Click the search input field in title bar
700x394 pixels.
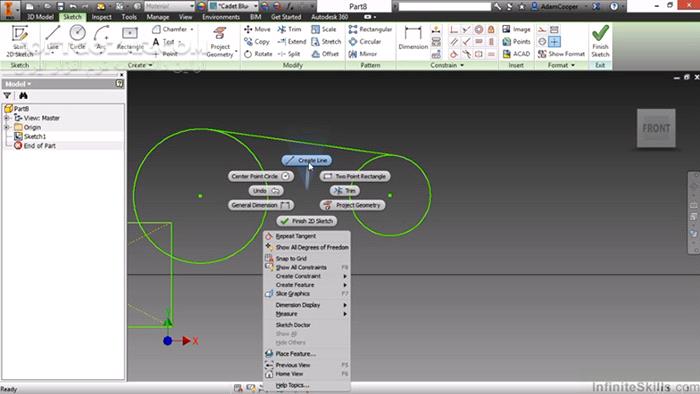[x=444, y=6]
